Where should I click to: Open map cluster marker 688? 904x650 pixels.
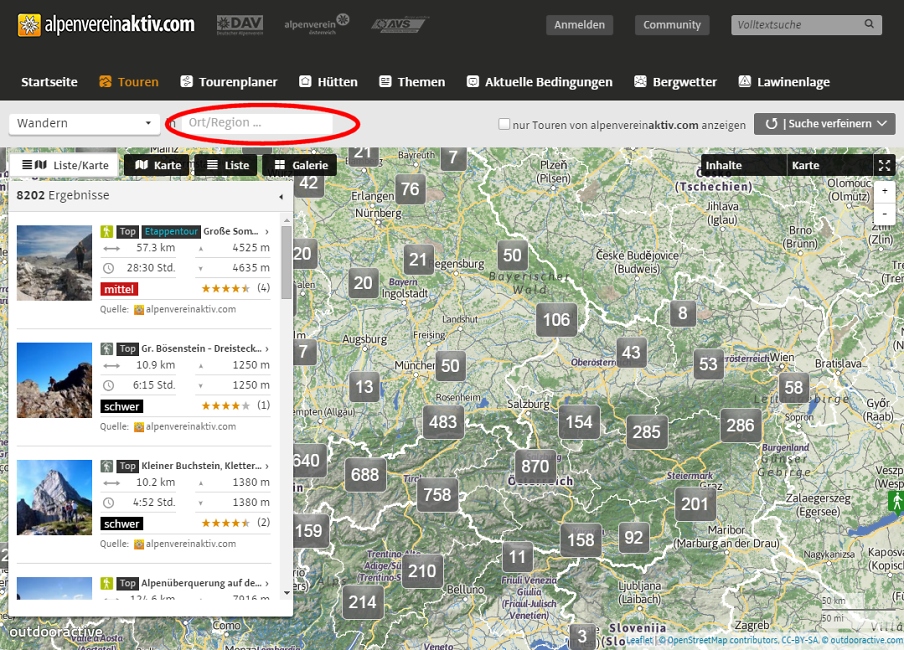[365, 475]
